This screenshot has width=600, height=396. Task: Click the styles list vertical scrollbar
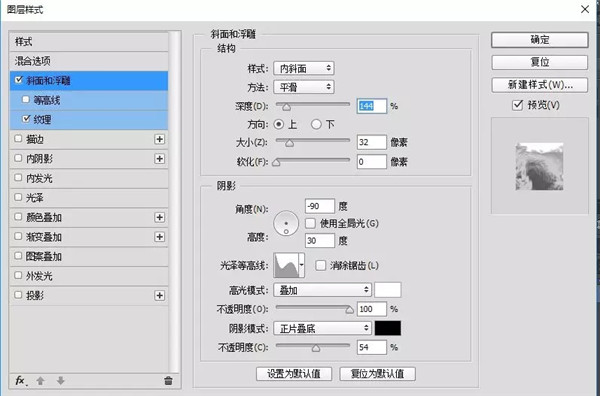click(x=174, y=202)
